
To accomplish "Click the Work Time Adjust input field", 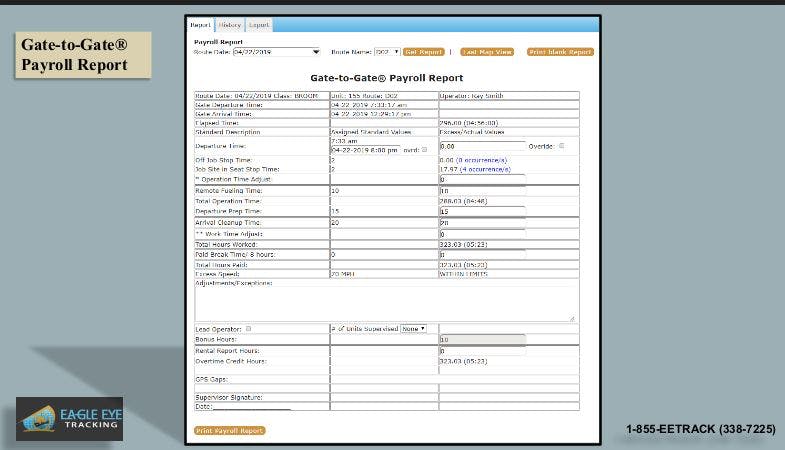I will 483,234.
